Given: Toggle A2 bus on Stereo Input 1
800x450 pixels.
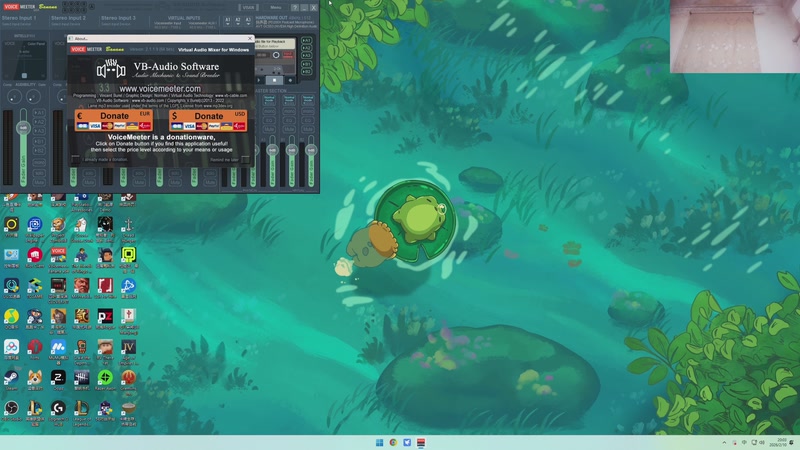Looking at the screenshot, I should 39,122.
